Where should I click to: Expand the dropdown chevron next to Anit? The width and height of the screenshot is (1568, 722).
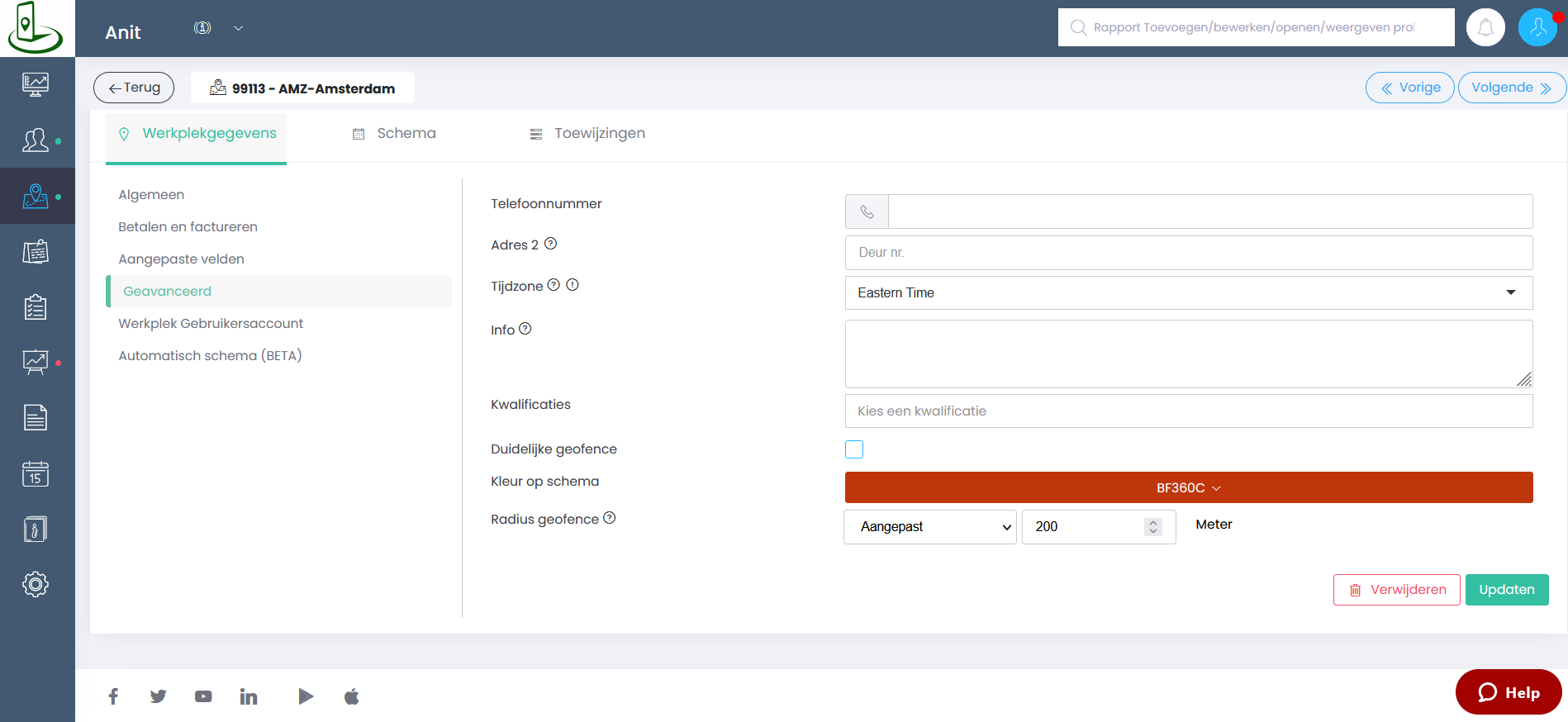click(238, 28)
